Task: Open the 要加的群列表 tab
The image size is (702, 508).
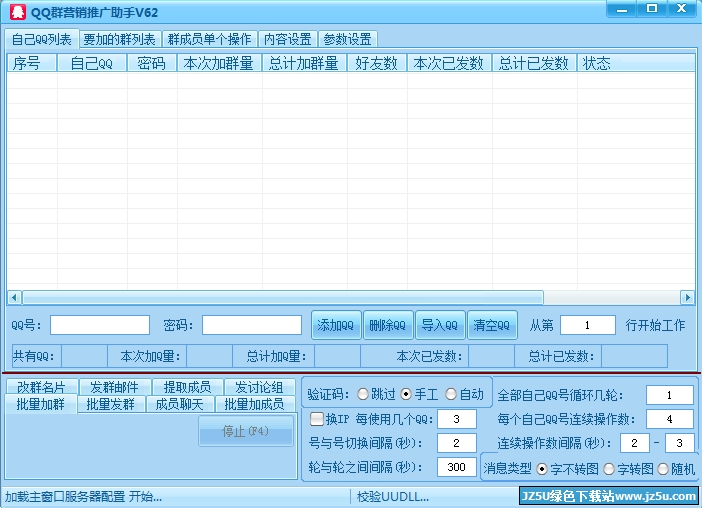Action: click(120, 39)
